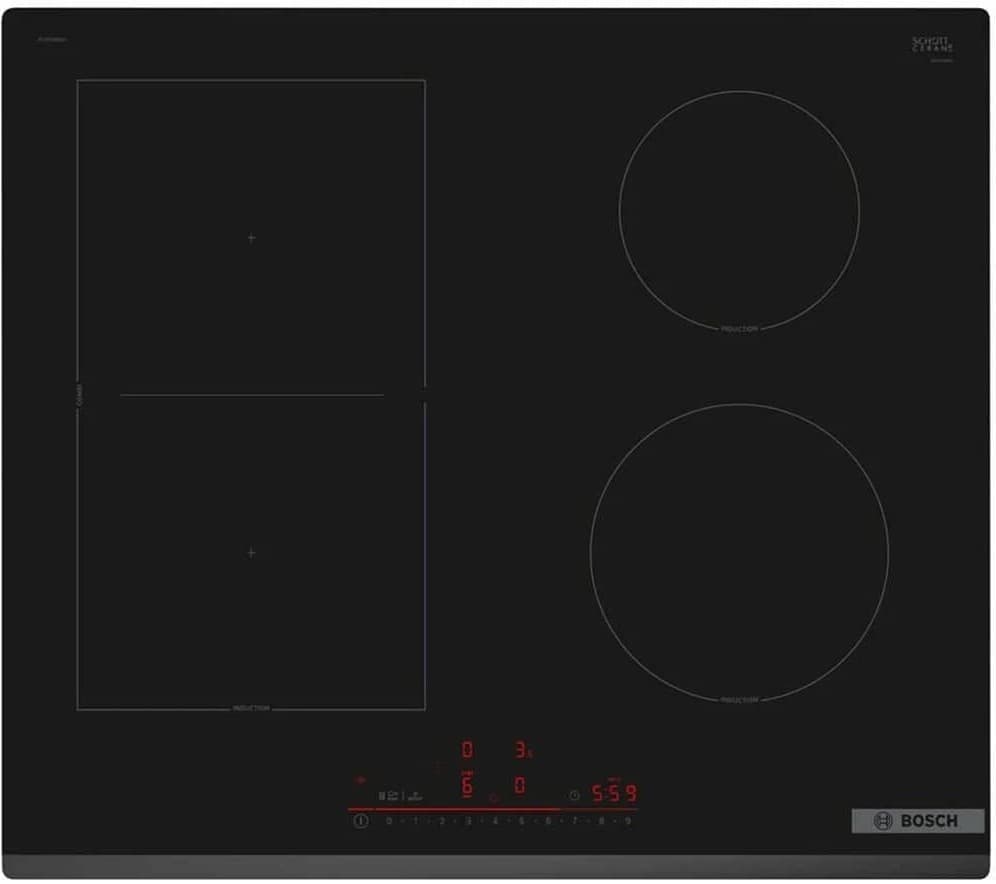Touch the upper-left flex zone cross marker

pyautogui.click(x=251, y=238)
